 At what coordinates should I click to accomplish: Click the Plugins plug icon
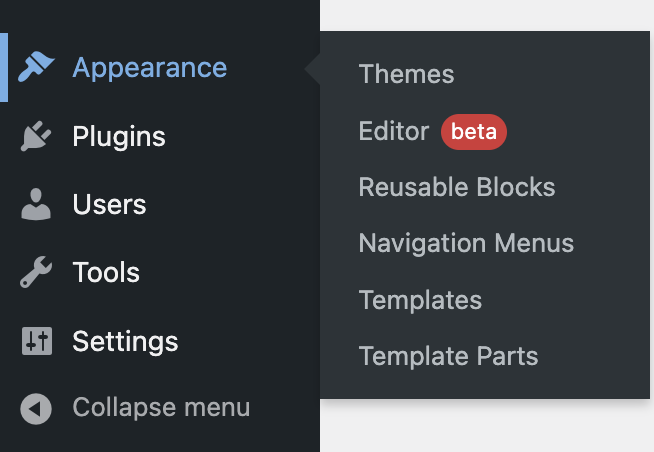point(36,137)
